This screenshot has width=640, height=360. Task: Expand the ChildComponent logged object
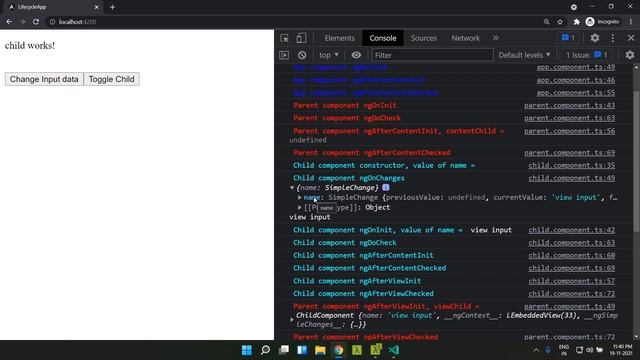tap(291, 320)
